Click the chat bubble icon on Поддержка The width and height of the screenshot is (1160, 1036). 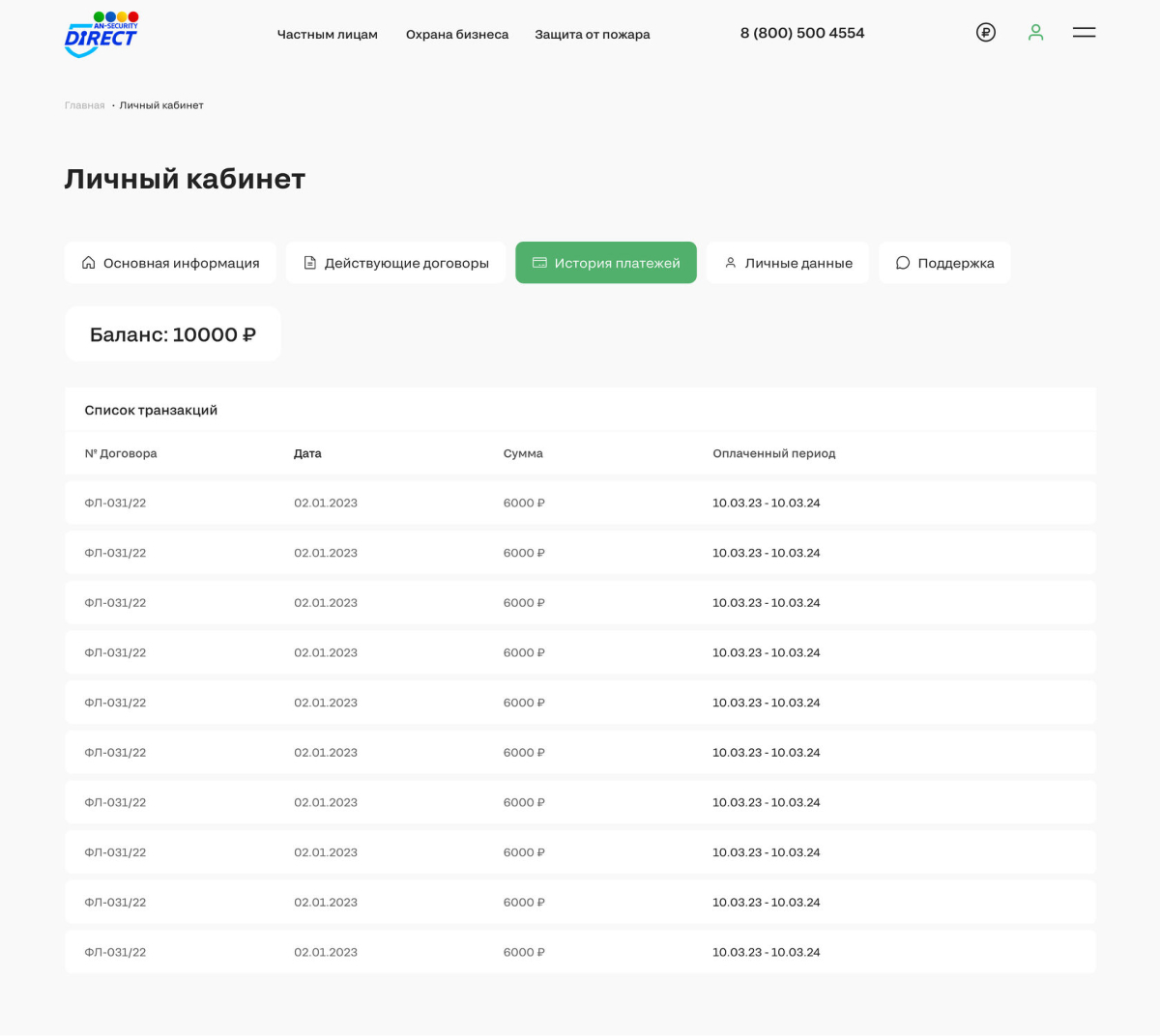click(903, 263)
